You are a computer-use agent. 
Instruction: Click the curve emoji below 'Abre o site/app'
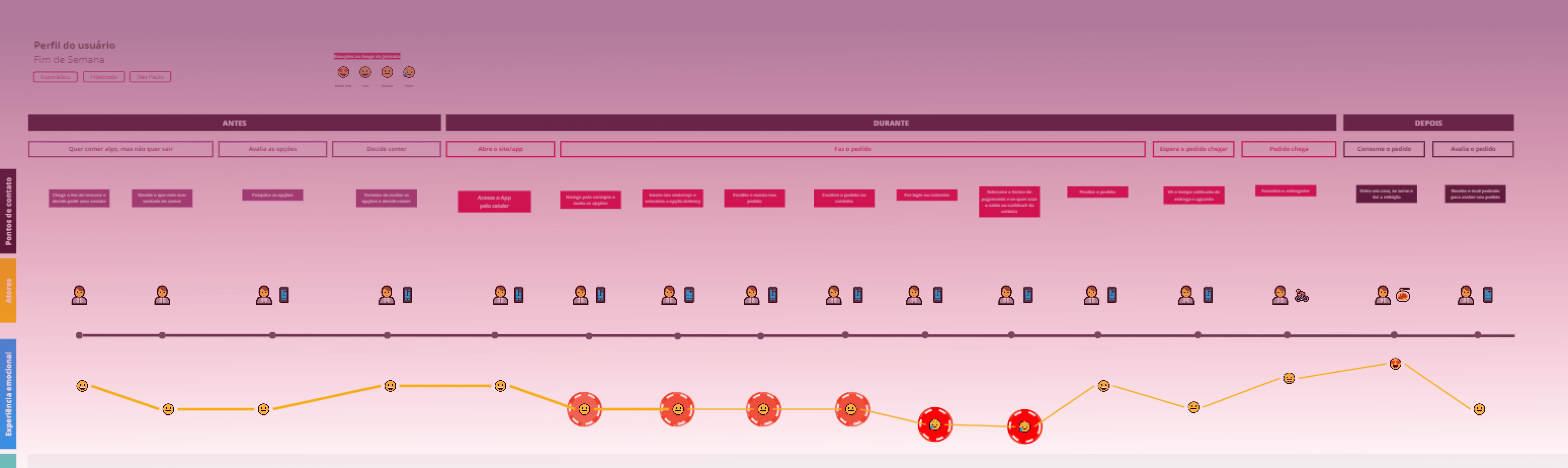click(x=501, y=386)
